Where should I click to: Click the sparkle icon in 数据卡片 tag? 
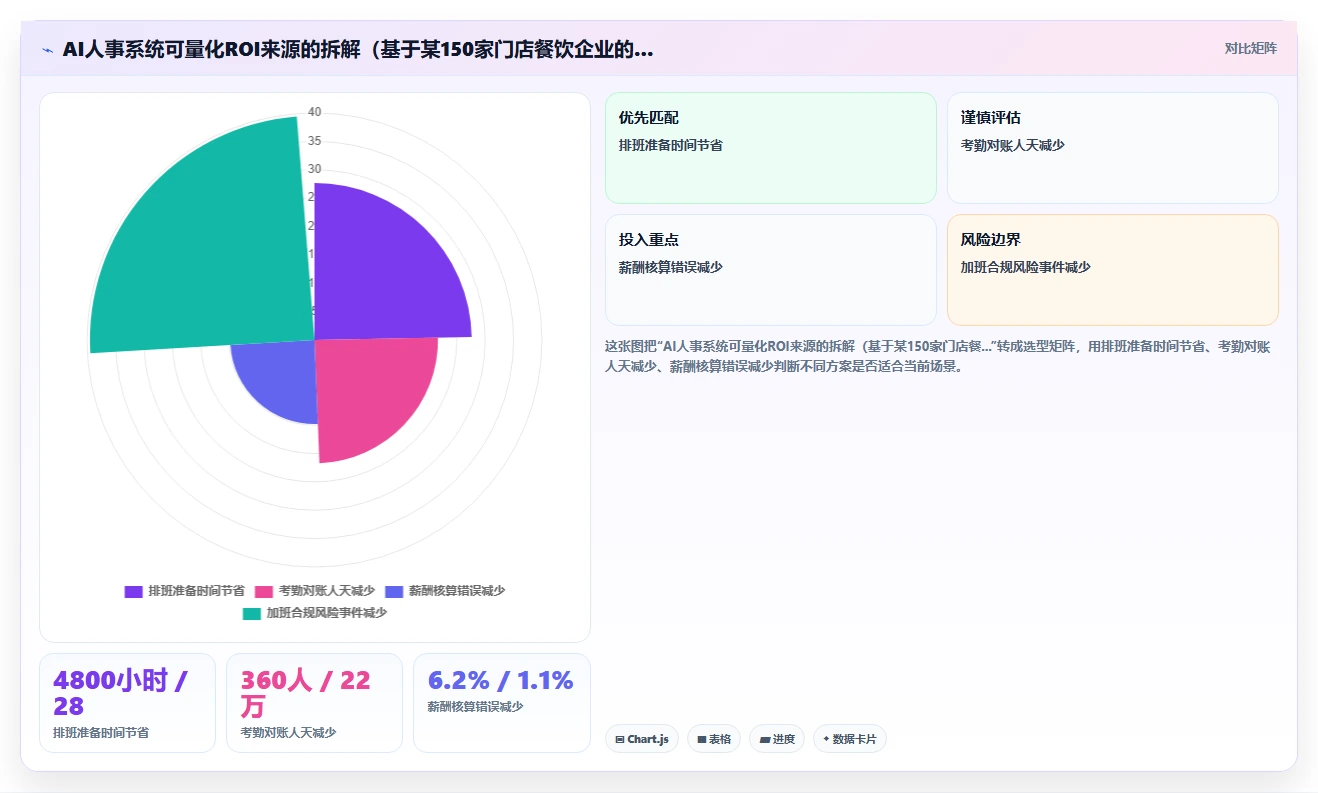(x=826, y=739)
